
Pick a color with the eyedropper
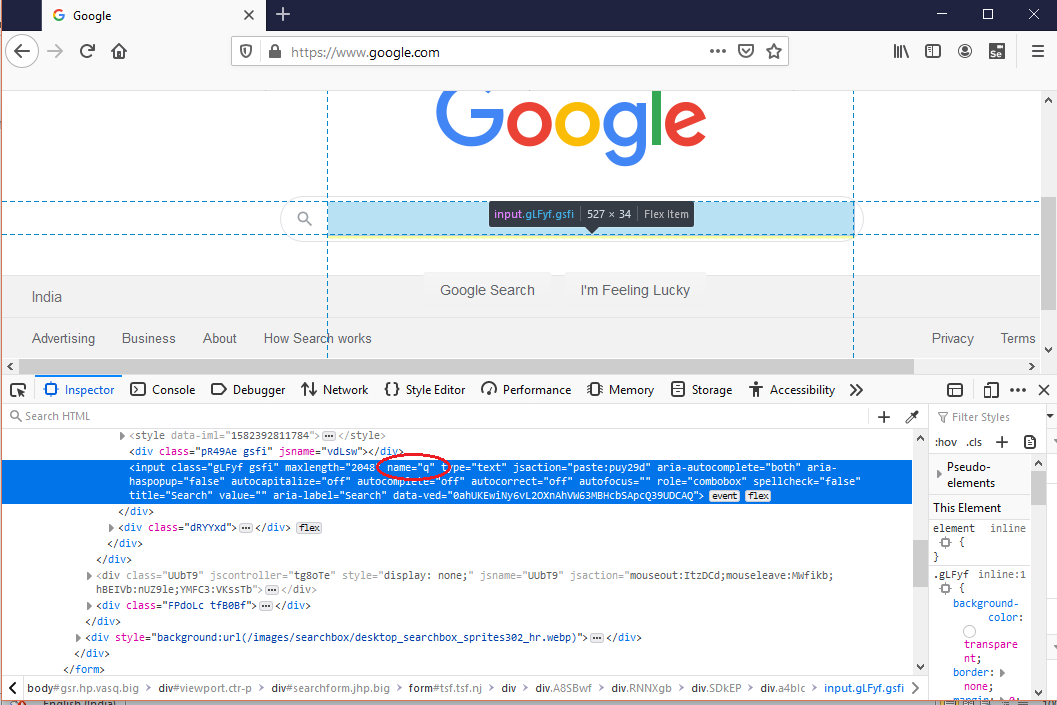pyautogui.click(x=912, y=417)
